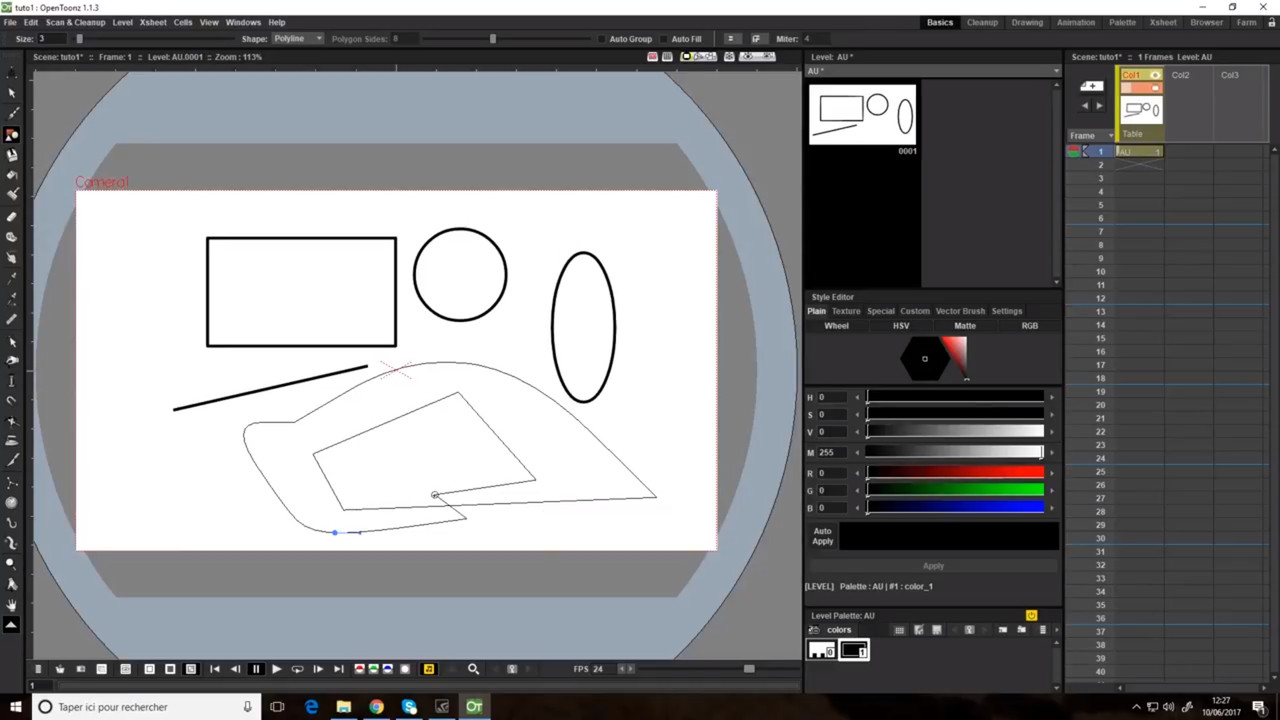Toggle the RGB sliders display

pyautogui.click(x=1029, y=326)
